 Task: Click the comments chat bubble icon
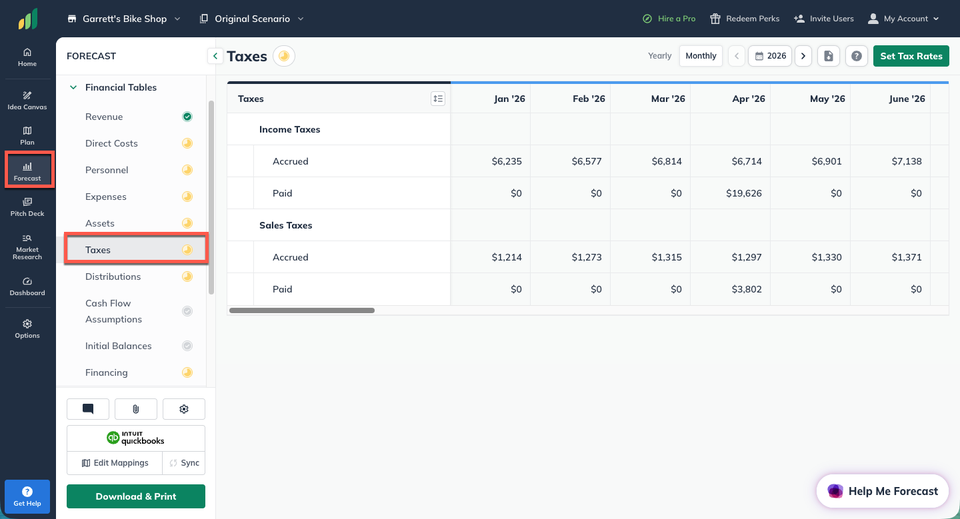coord(88,409)
